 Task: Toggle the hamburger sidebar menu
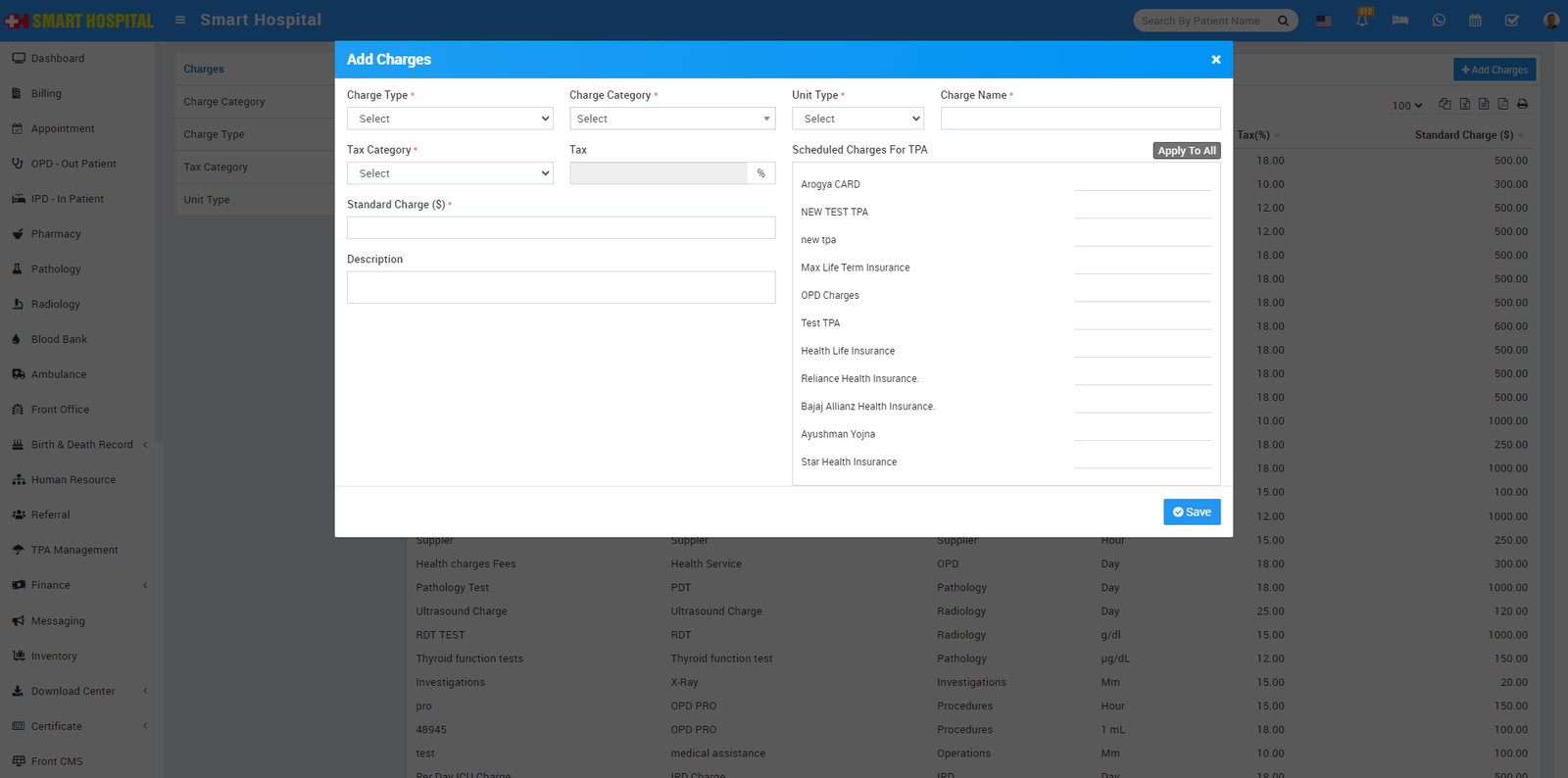(180, 20)
